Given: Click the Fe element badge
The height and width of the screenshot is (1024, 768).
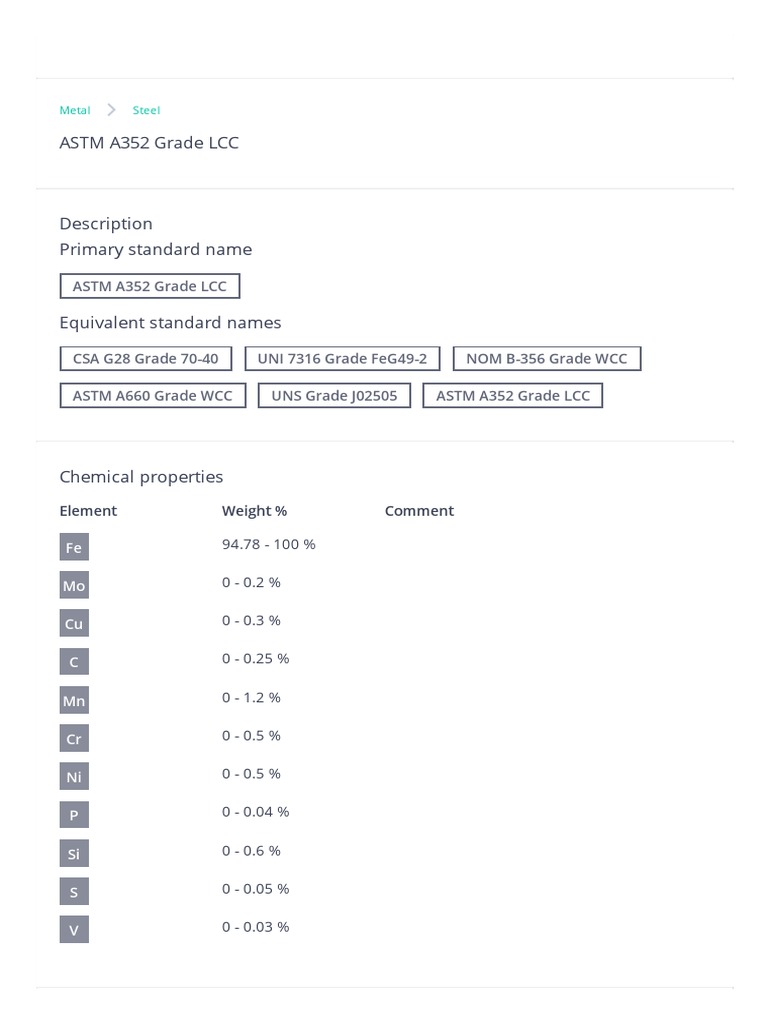Looking at the screenshot, I should point(74,547).
